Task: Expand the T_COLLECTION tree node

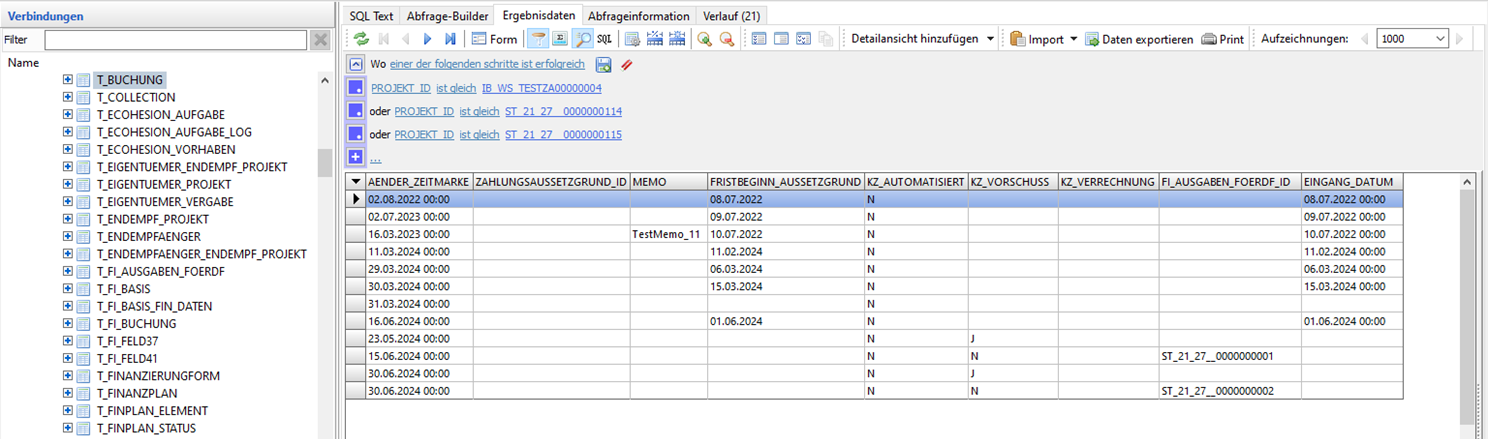Action: (x=68, y=97)
